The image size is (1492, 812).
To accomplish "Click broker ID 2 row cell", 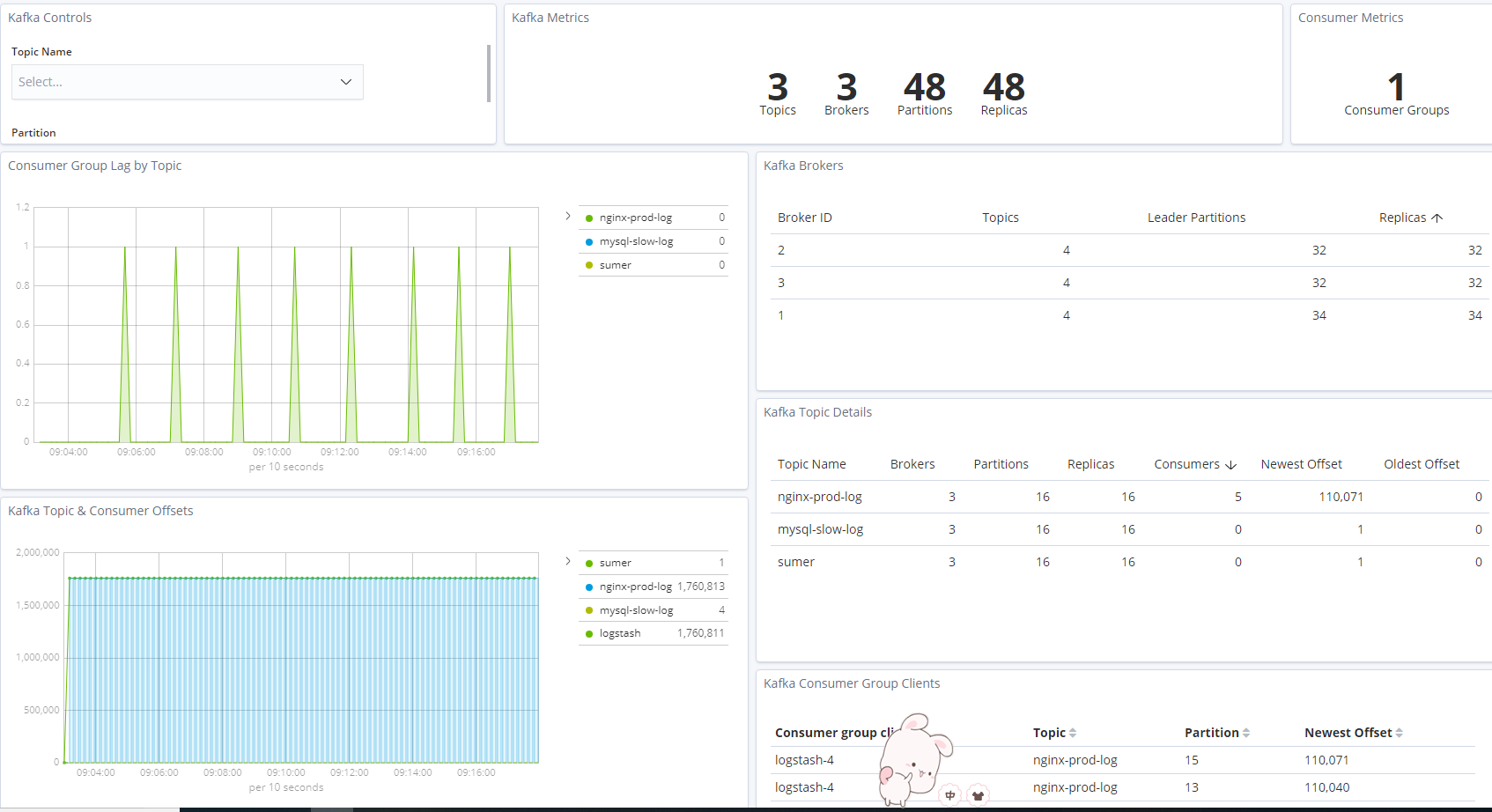I will [781, 250].
